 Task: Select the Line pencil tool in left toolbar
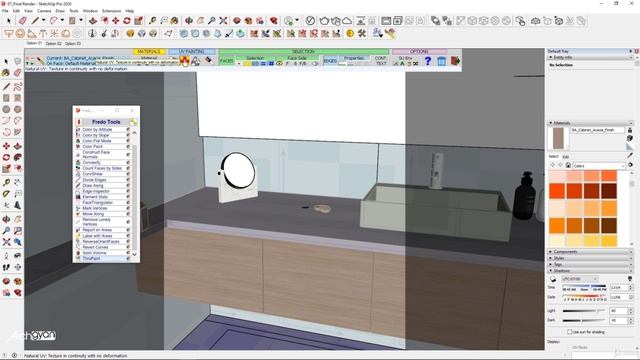click(x=6, y=87)
